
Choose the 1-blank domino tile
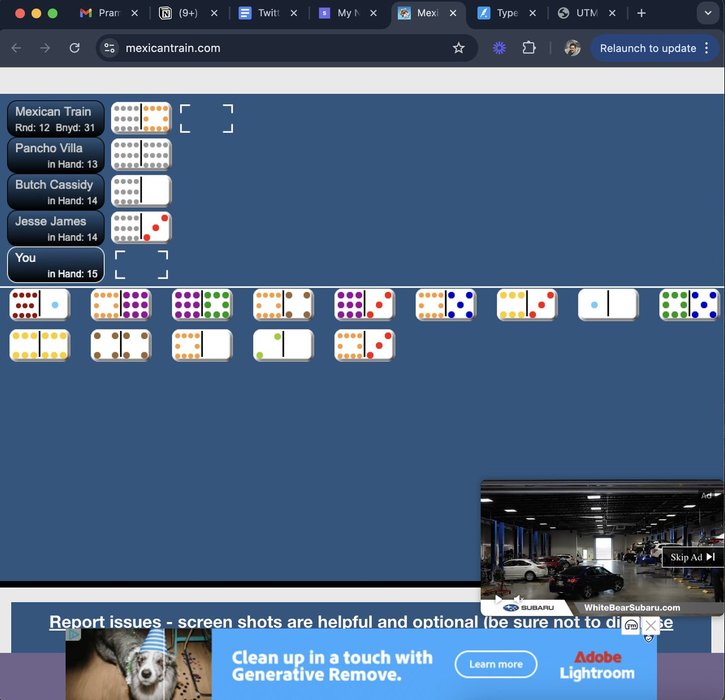tap(608, 305)
